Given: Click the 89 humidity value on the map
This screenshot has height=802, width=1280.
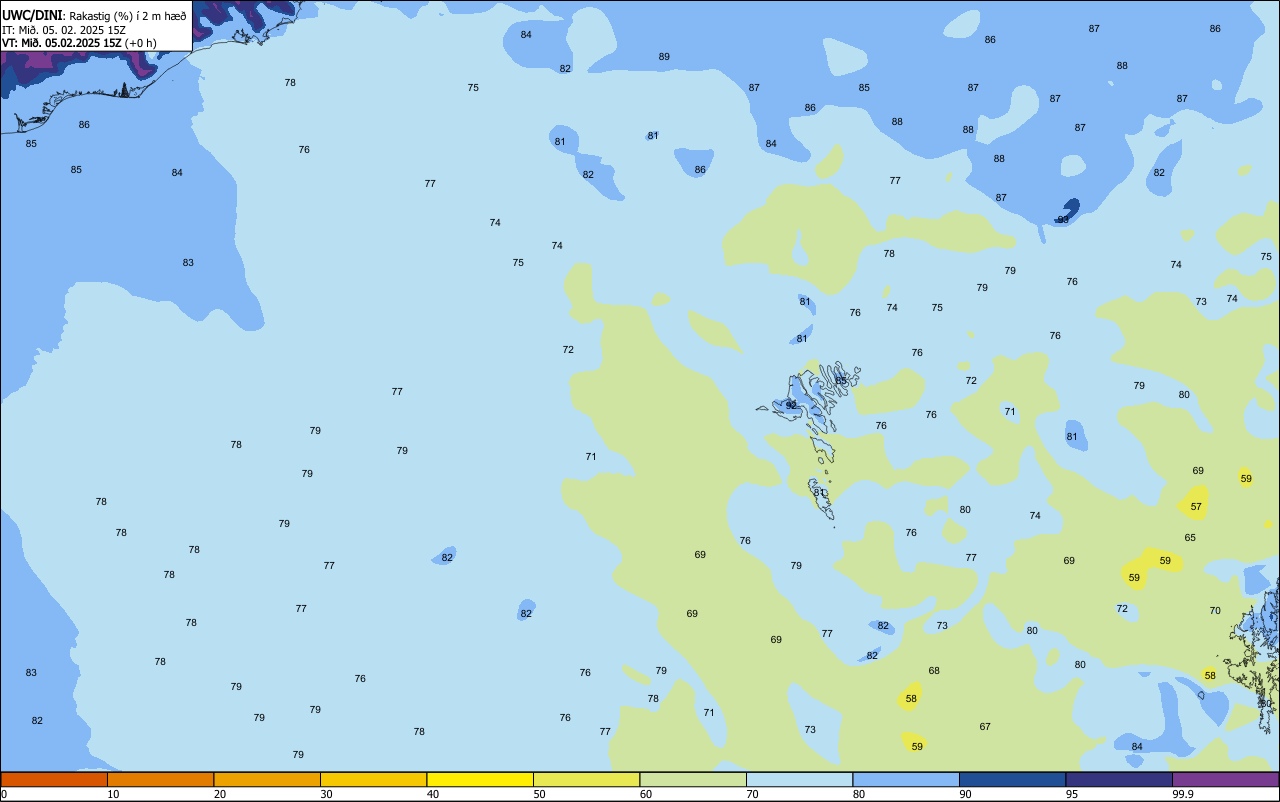Looking at the screenshot, I should pos(664,57).
